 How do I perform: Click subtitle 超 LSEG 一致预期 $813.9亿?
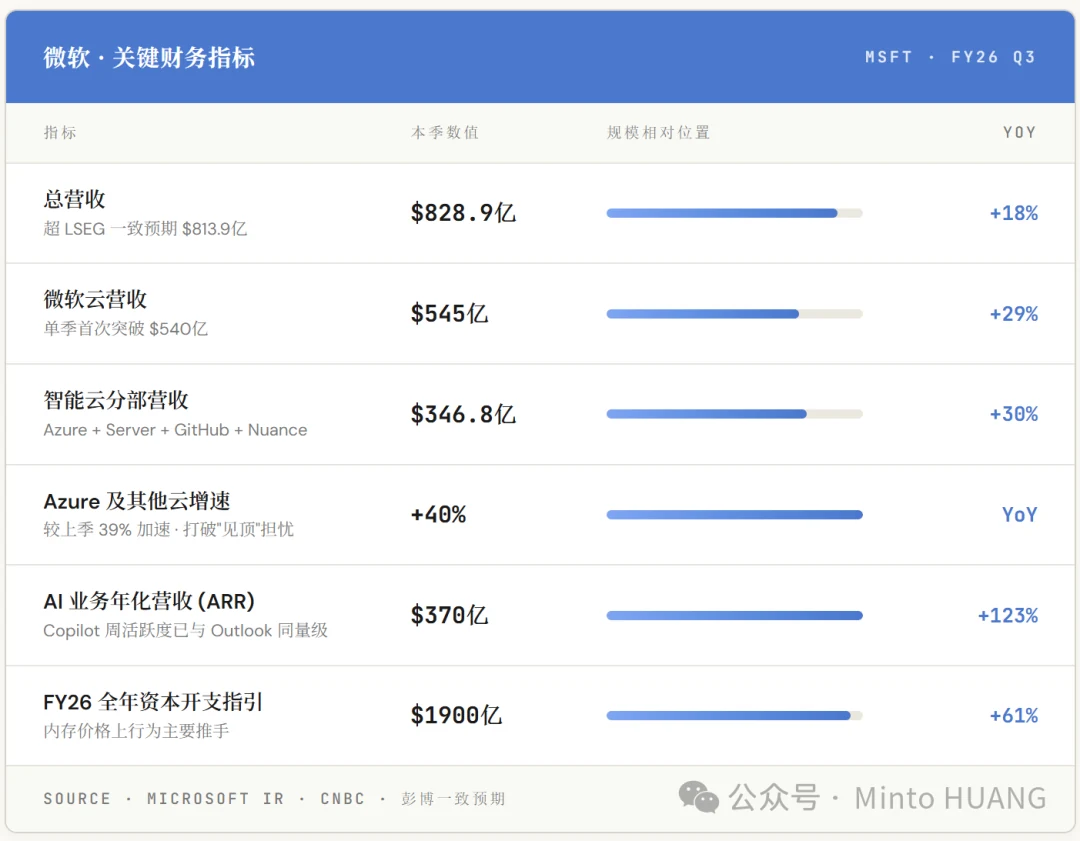click(145, 229)
